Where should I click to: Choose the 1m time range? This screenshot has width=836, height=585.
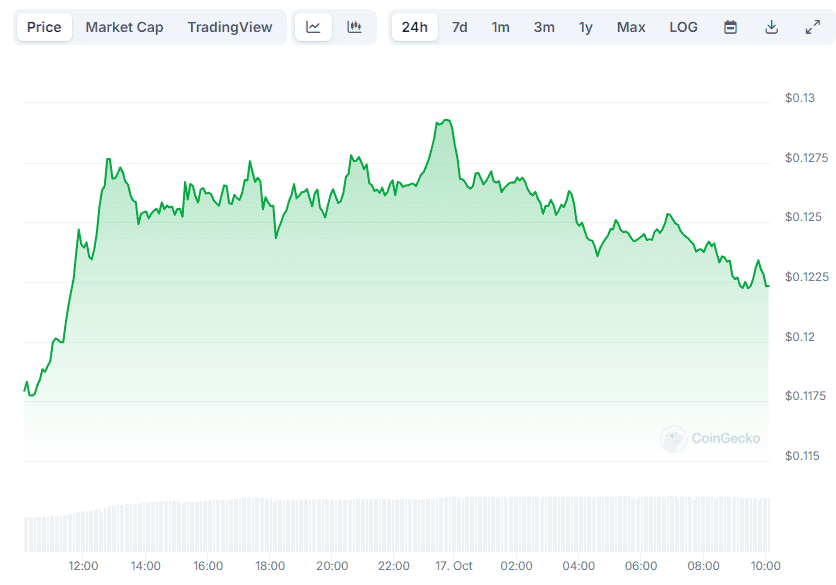click(500, 27)
